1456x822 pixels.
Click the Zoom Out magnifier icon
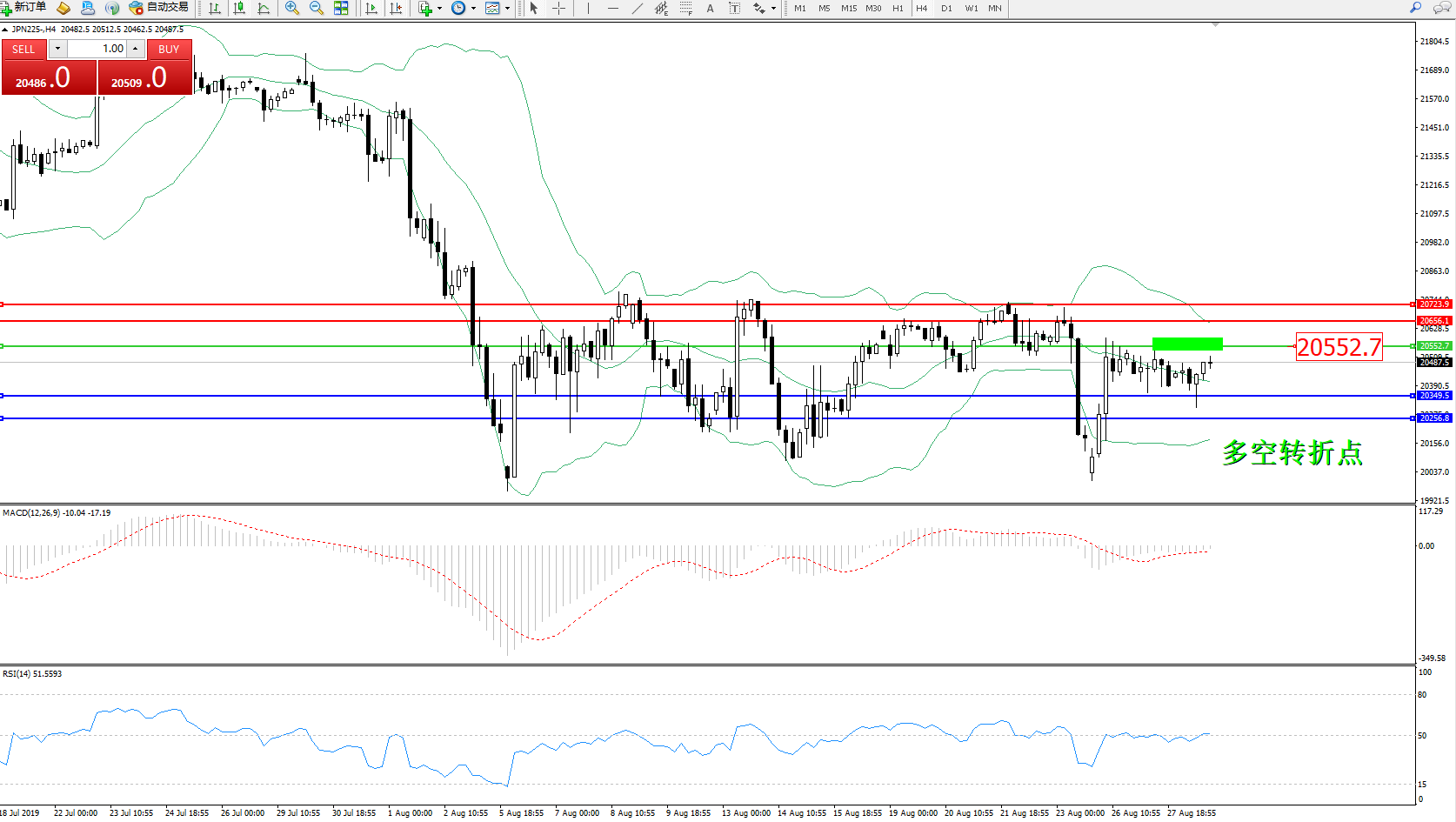click(317, 8)
